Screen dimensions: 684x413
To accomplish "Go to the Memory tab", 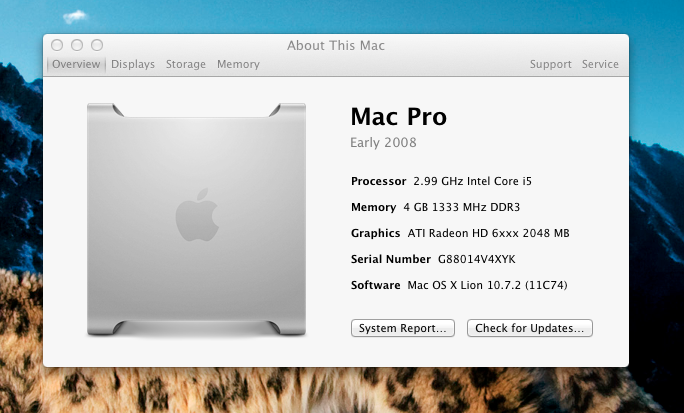I will tap(238, 64).
